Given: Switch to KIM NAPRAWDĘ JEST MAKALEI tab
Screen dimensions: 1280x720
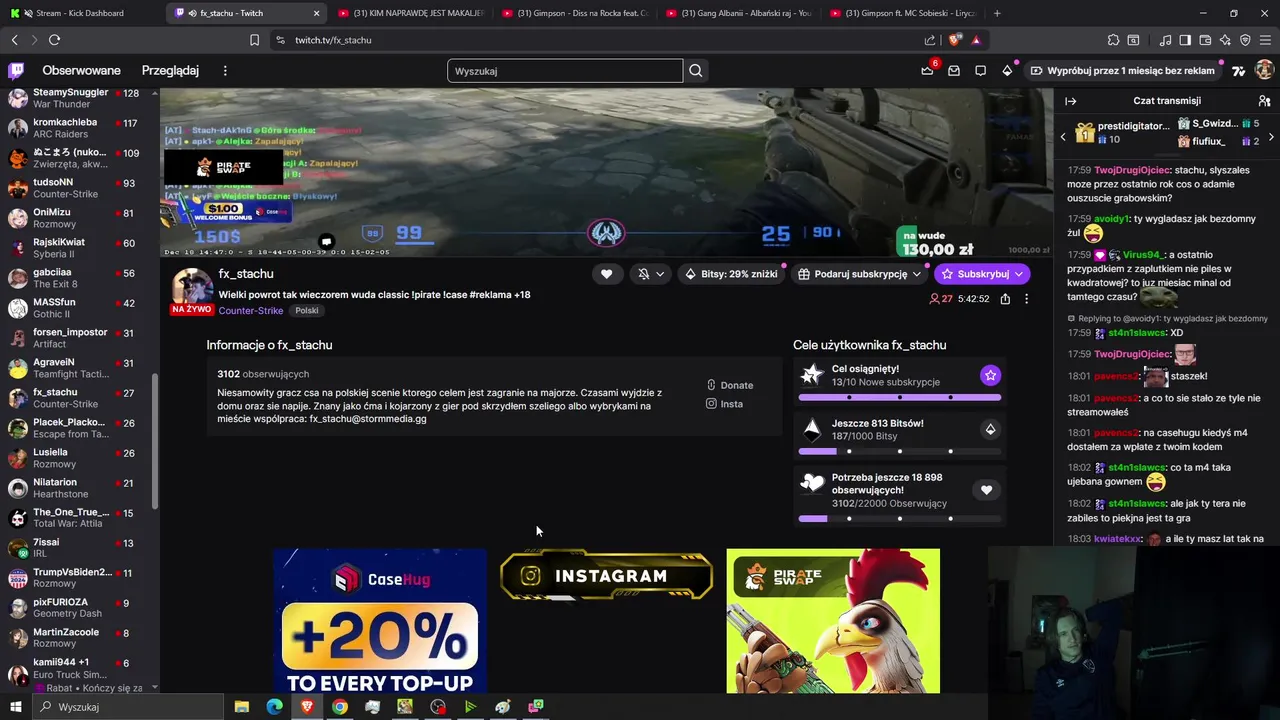Looking at the screenshot, I should click(x=410, y=13).
